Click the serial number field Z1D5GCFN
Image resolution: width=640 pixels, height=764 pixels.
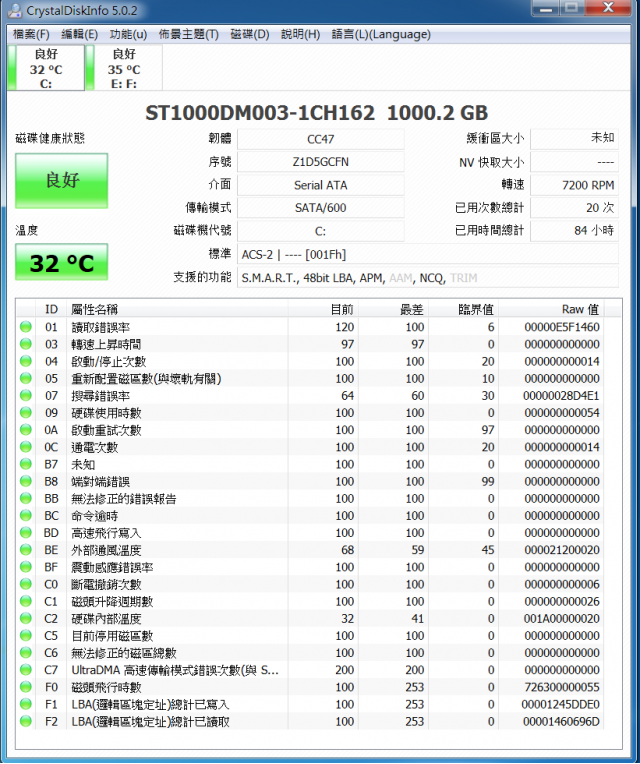[320, 162]
